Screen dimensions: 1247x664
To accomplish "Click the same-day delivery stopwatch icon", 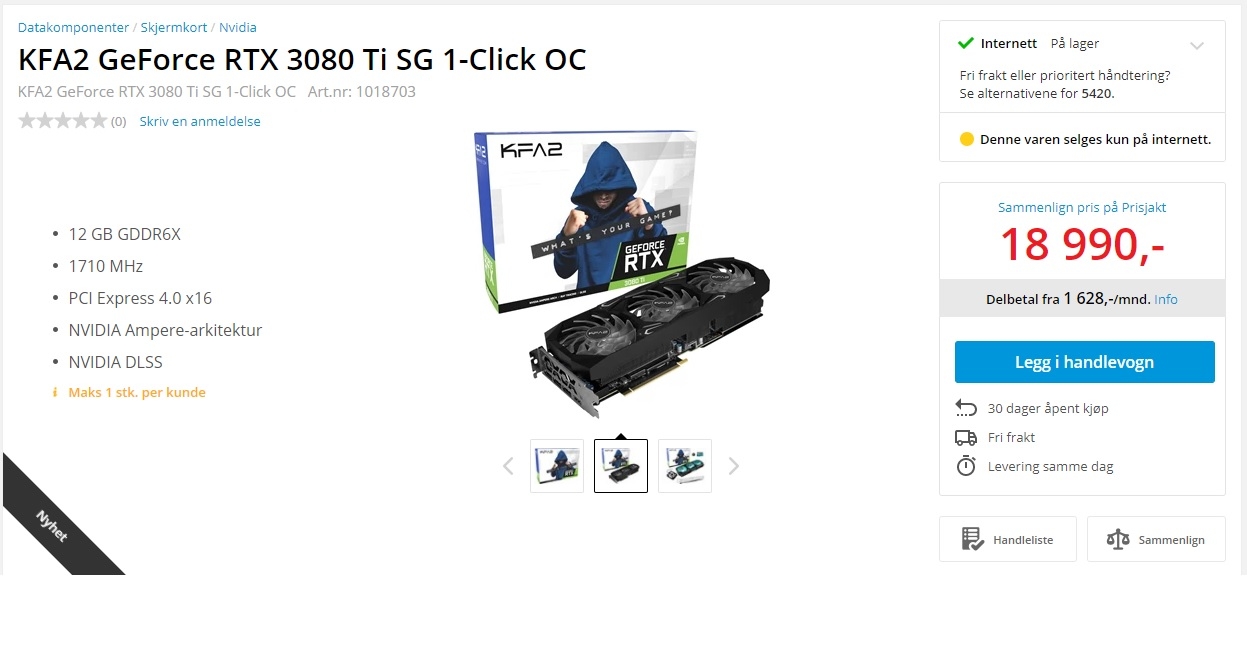I will tap(966, 466).
